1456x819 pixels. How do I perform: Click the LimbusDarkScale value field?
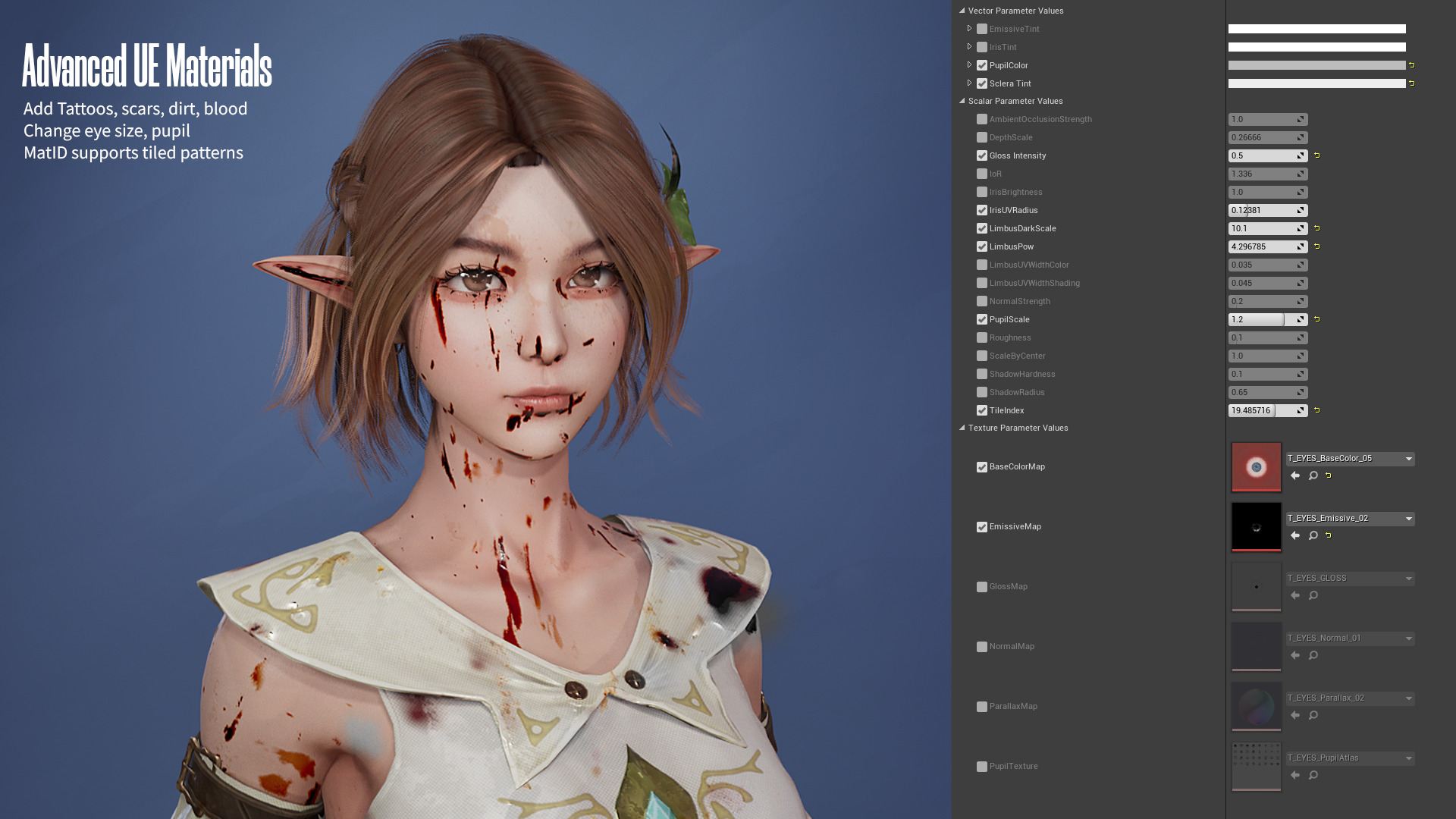click(1260, 228)
